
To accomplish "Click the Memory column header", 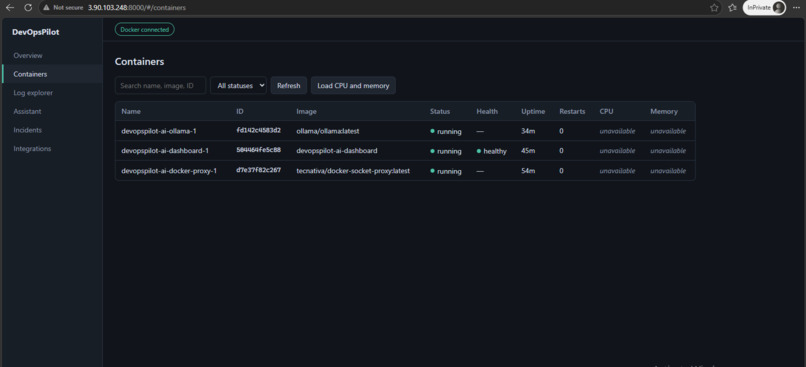I will tap(664, 111).
